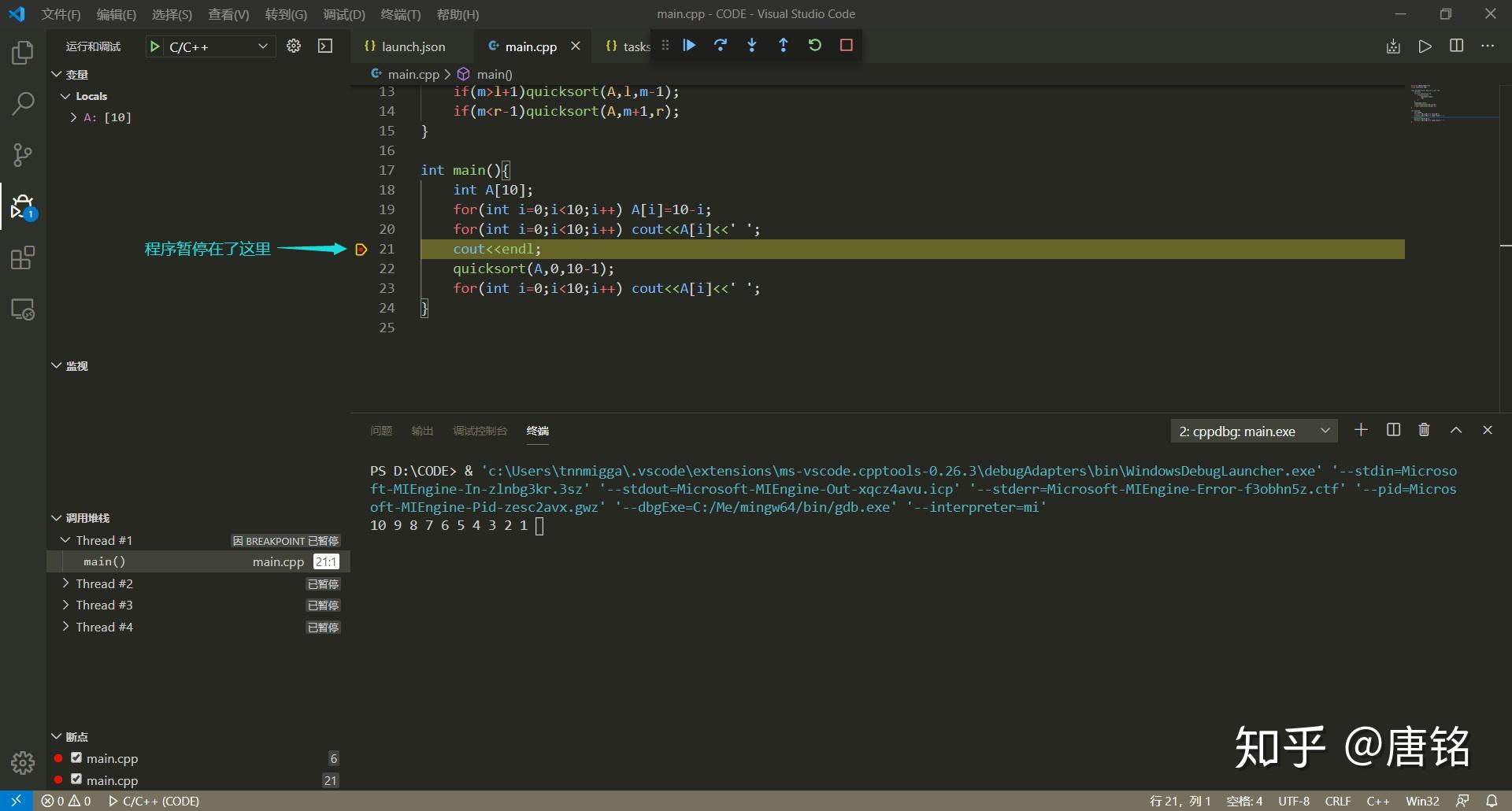Expand Thread #2 in call stack
This screenshot has height=811, width=1512.
tap(65, 583)
